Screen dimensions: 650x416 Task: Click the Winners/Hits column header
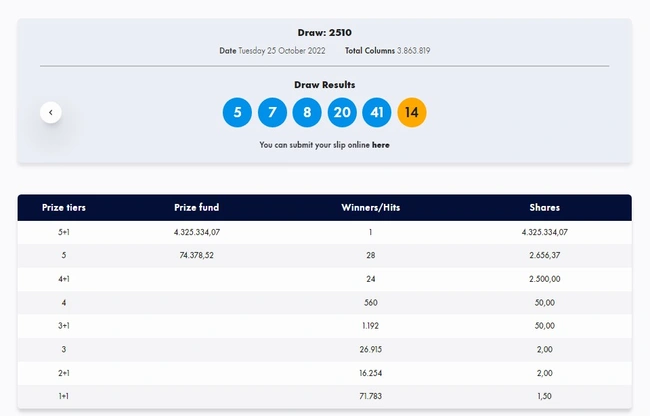pyautogui.click(x=370, y=208)
